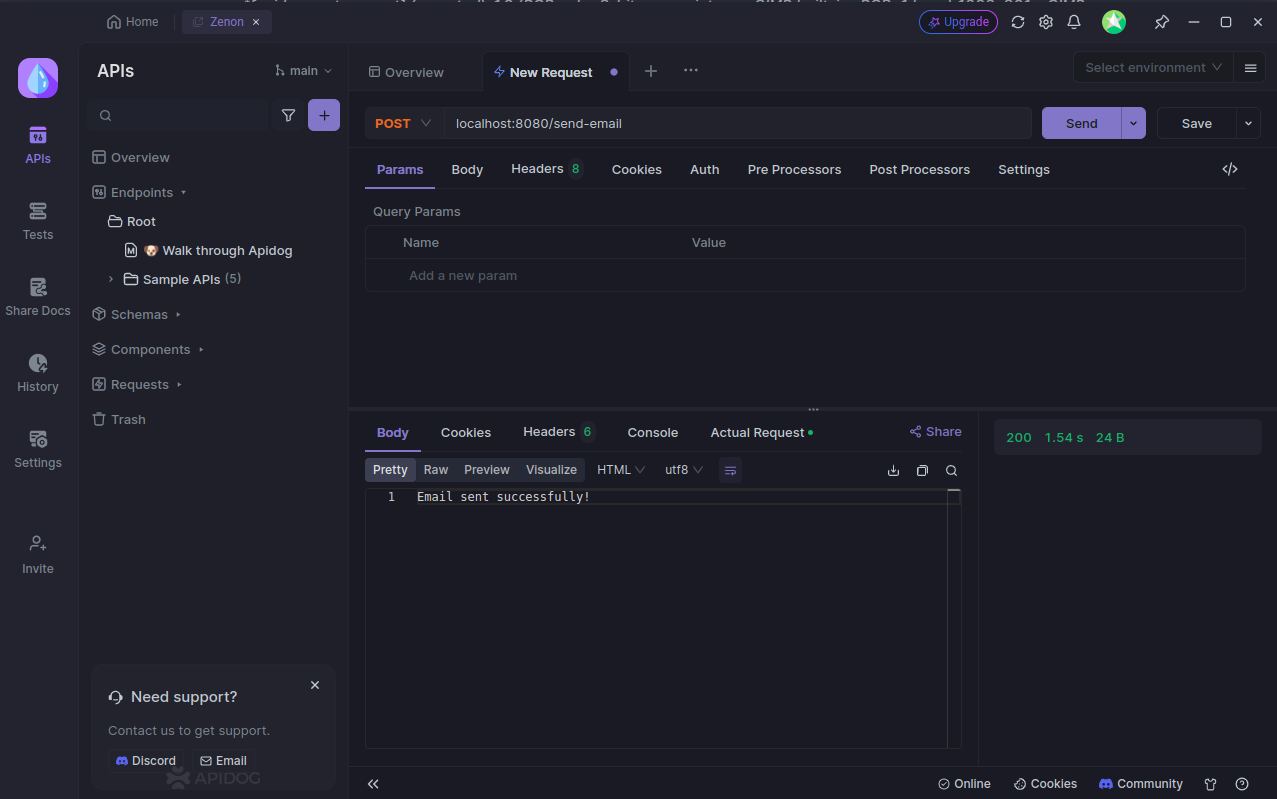The width and height of the screenshot is (1277, 799).
Task: Open Settings in left sidebar
Action: [x=38, y=449]
